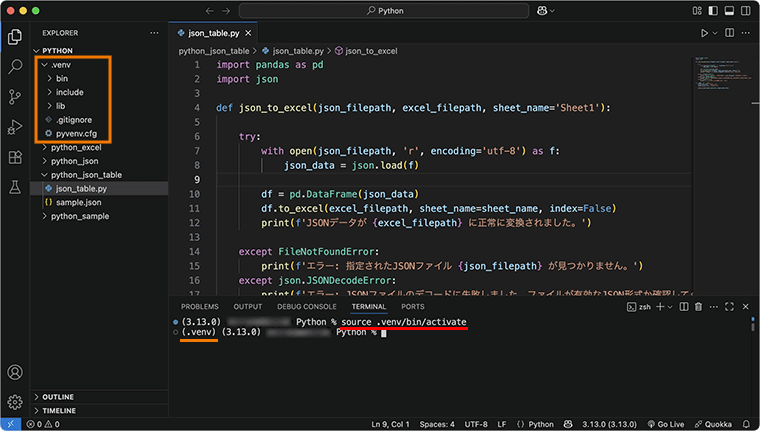Click Go Live in status bar
Image resolution: width=760 pixels, height=431 pixels.
coord(666,424)
